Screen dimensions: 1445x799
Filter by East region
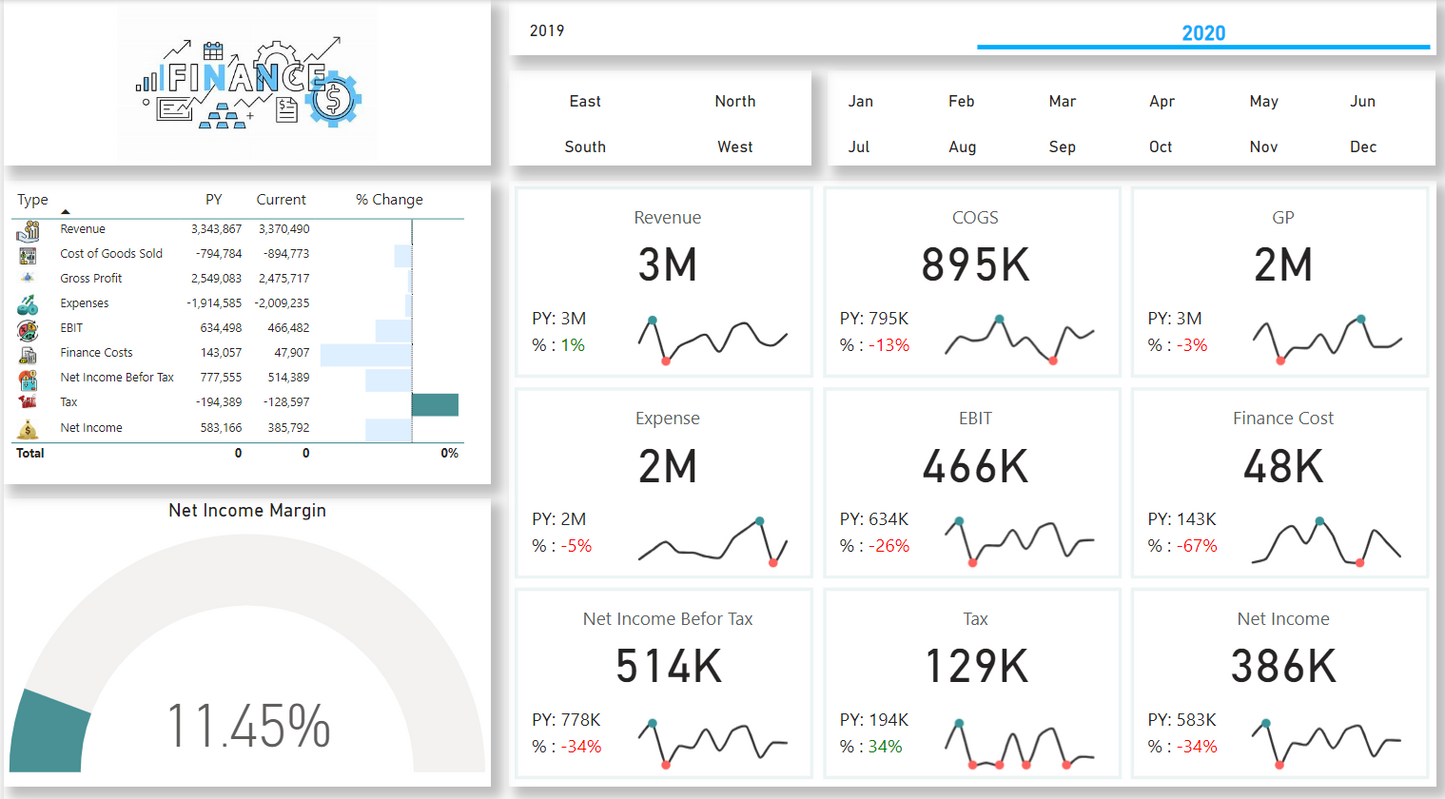tap(585, 101)
